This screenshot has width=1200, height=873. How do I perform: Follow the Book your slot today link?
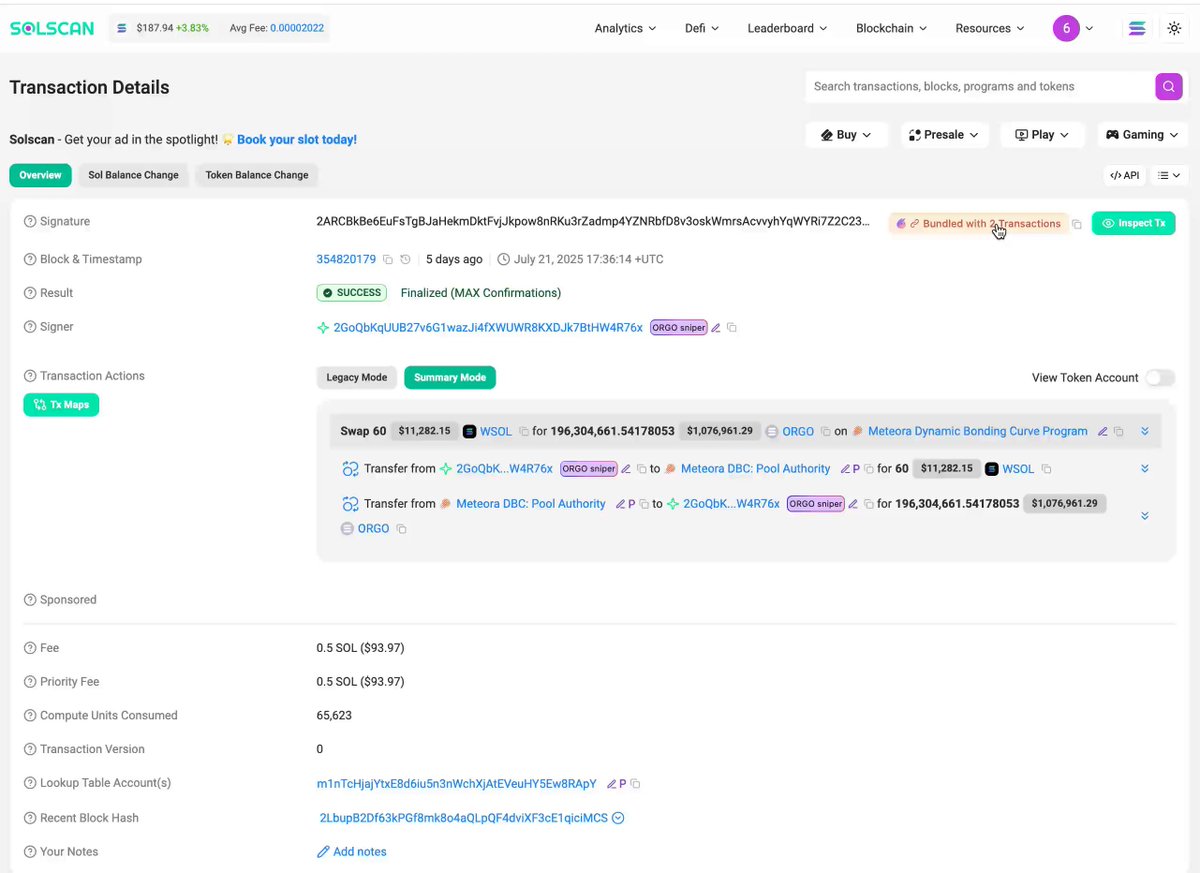297,140
